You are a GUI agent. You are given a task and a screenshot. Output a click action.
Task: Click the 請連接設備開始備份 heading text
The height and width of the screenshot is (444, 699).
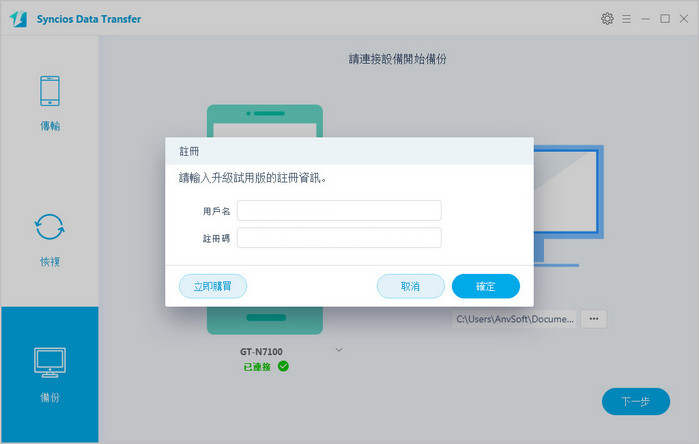(x=397, y=59)
